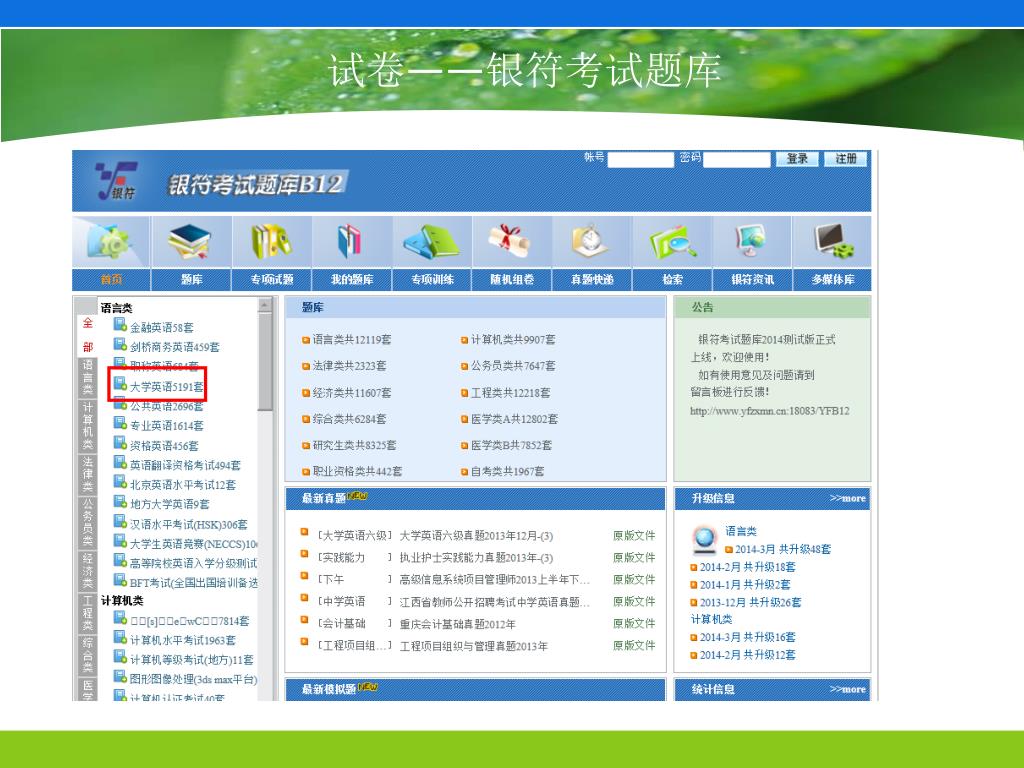The width and height of the screenshot is (1024, 768).
Task: Open the 法律类共2323套 link
Action: (x=349, y=366)
